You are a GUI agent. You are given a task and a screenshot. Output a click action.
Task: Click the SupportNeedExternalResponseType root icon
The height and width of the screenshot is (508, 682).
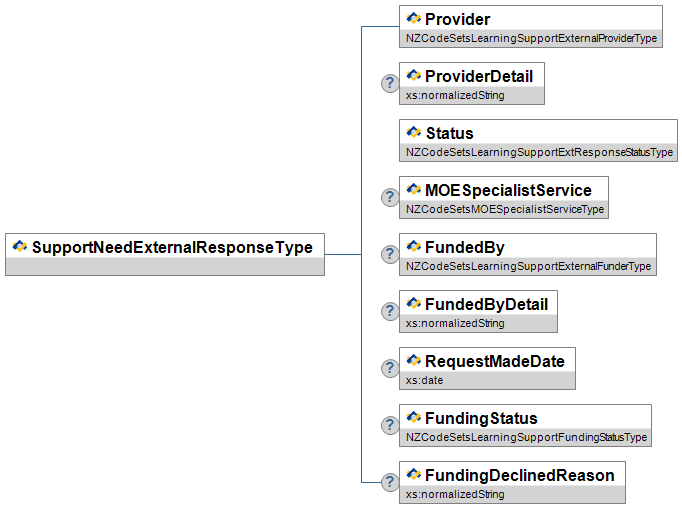[19, 247]
